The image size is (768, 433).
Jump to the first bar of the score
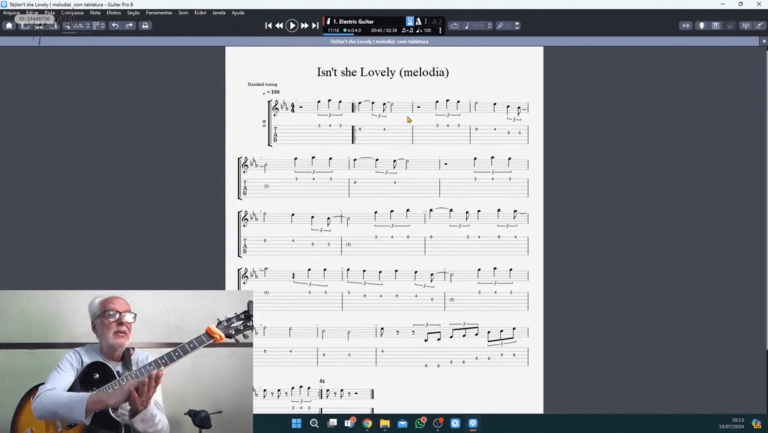click(268, 25)
